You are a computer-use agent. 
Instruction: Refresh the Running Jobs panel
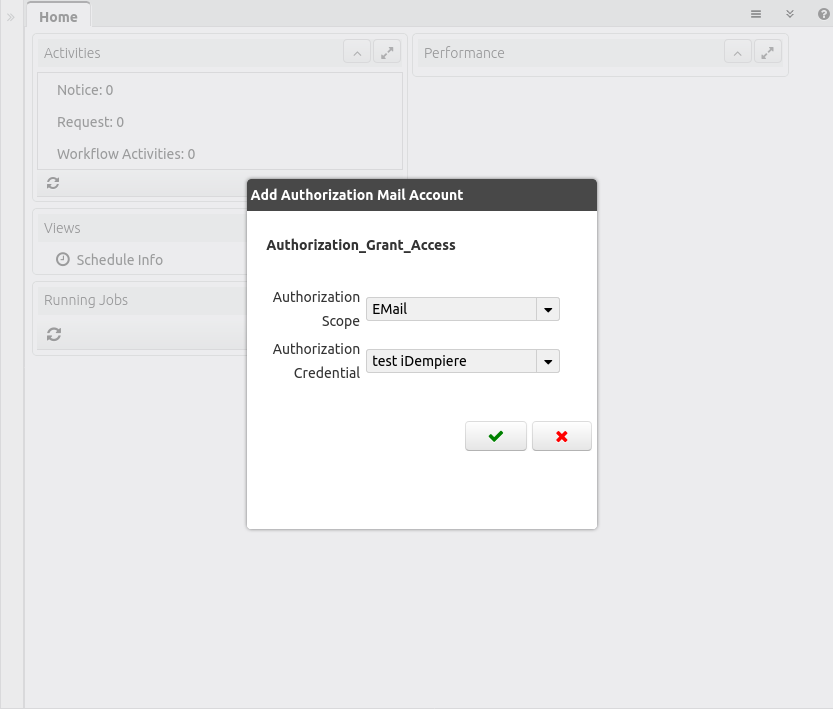[x=53, y=335]
